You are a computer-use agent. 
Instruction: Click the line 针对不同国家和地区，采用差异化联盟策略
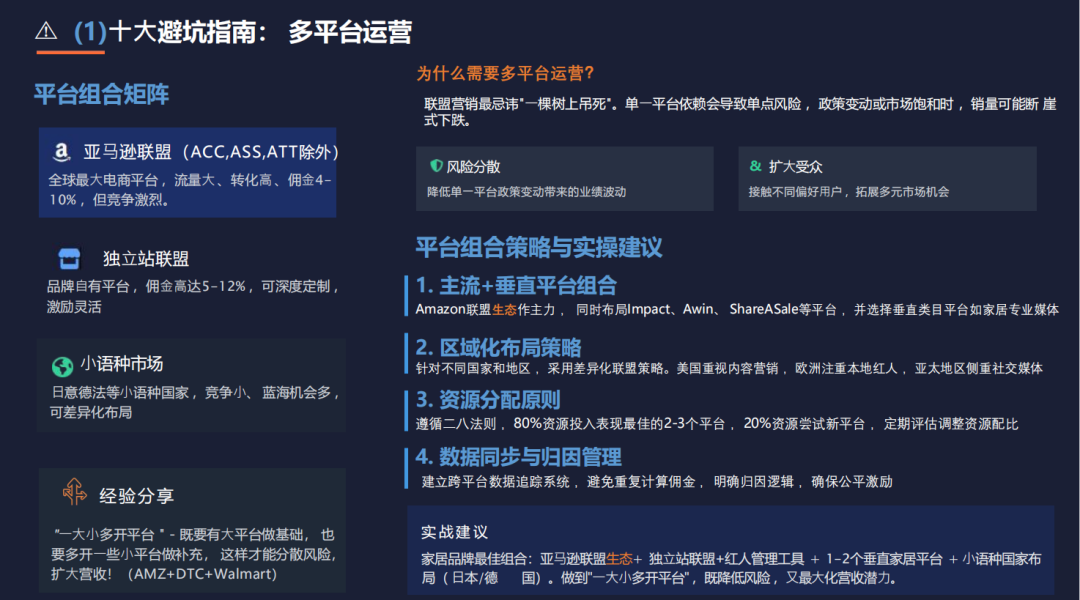[x=542, y=369]
